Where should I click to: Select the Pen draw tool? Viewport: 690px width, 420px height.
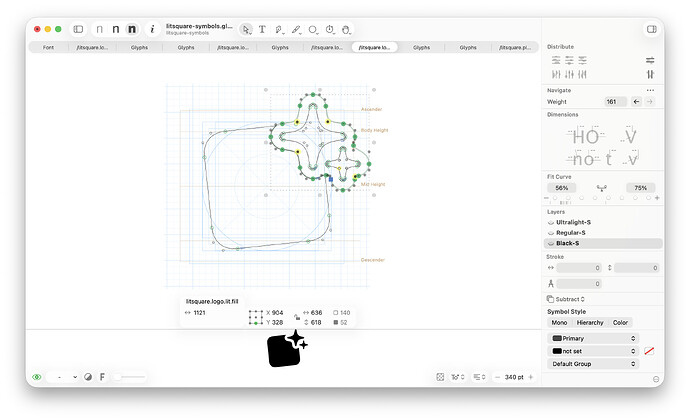point(279,29)
